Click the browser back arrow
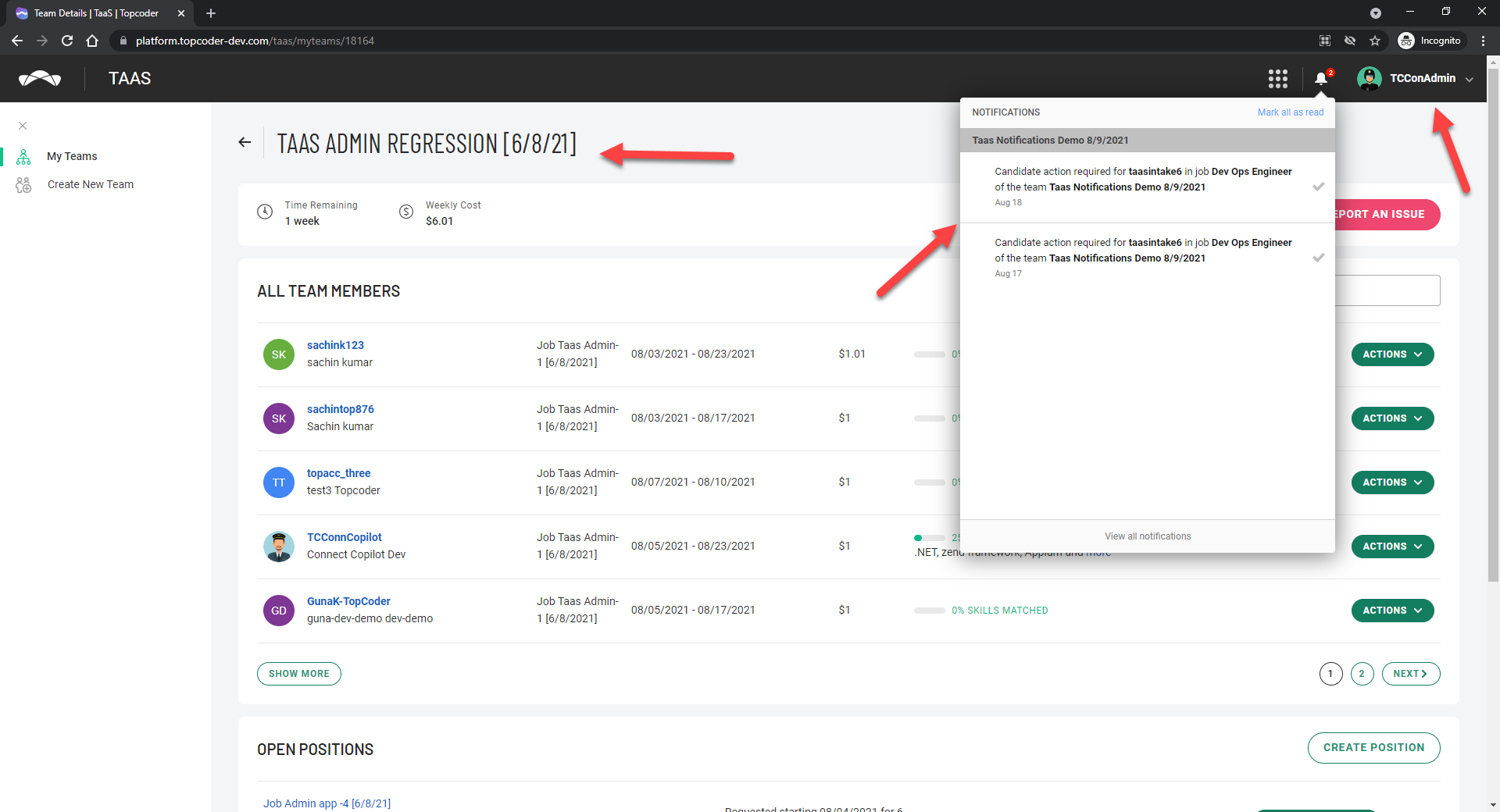1500x812 pixels. [x=17, y=41]
